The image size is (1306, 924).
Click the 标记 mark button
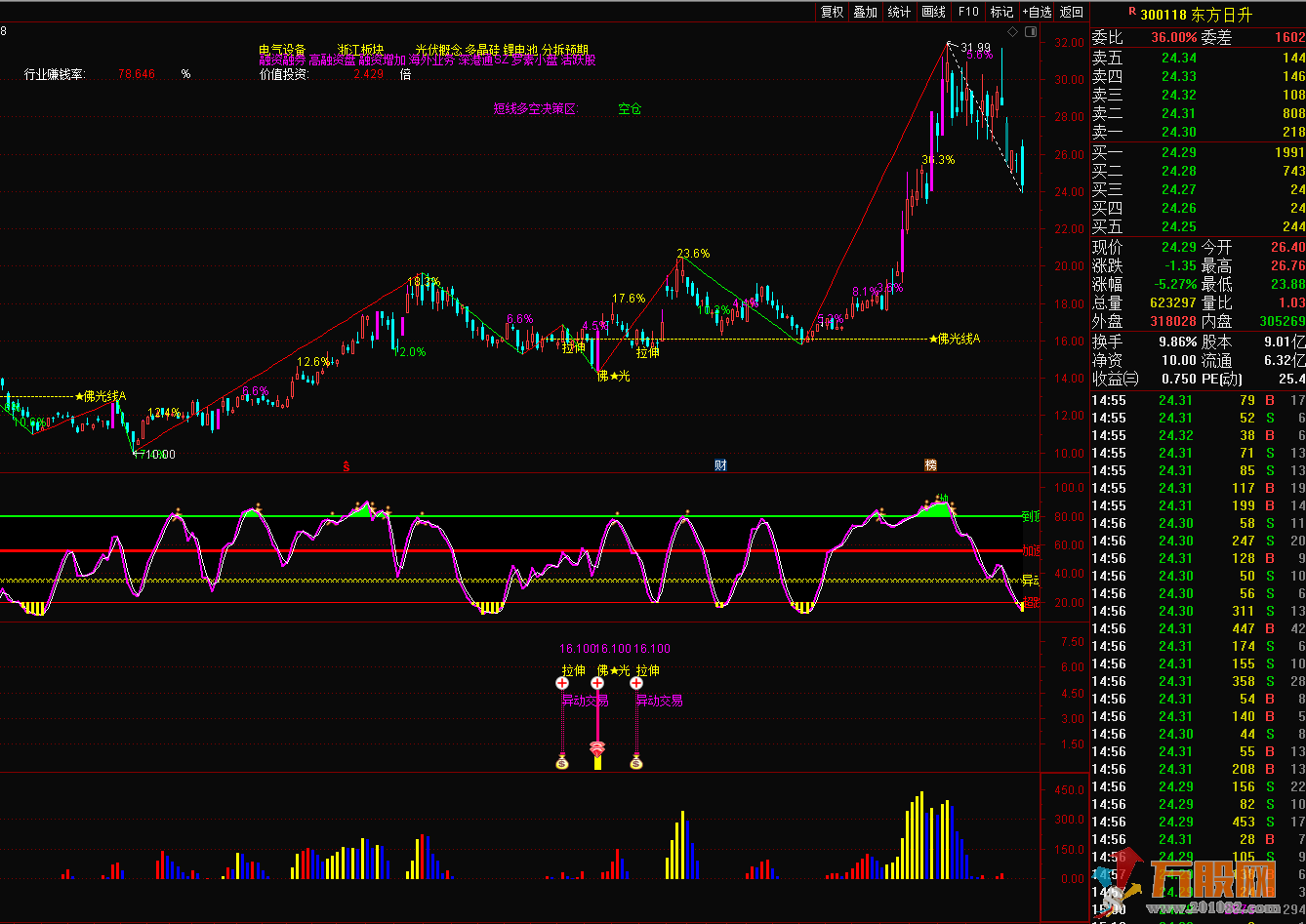(x=1001, y=12)
